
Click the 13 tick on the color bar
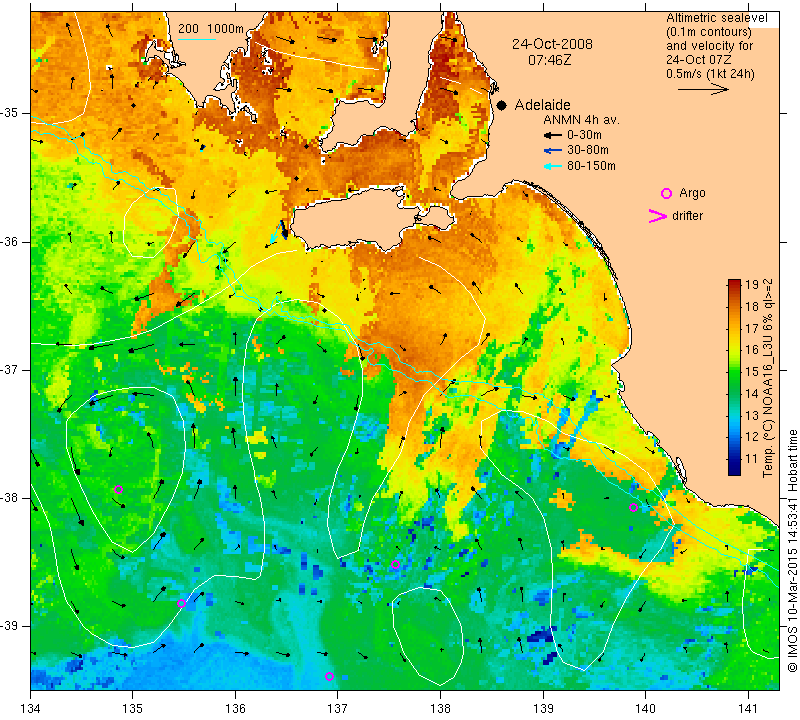752,415
